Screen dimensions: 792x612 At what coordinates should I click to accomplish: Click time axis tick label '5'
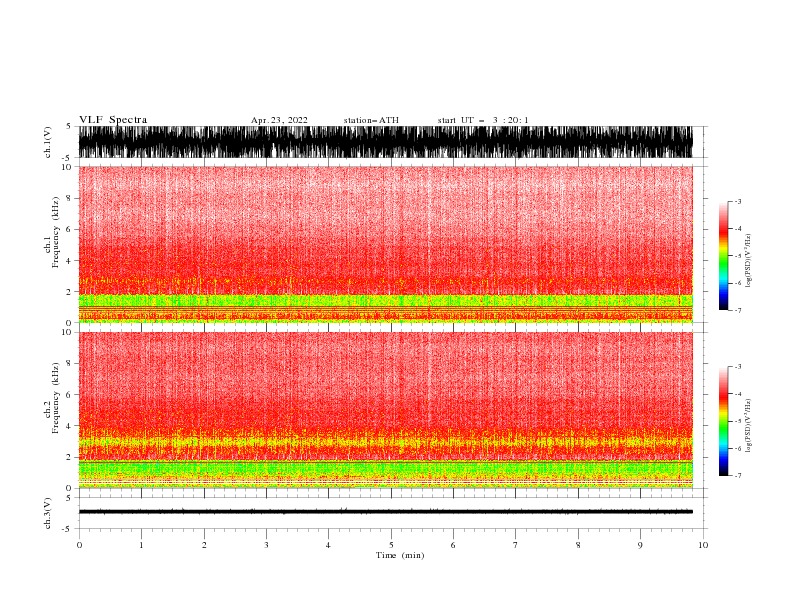coord(391,545)
